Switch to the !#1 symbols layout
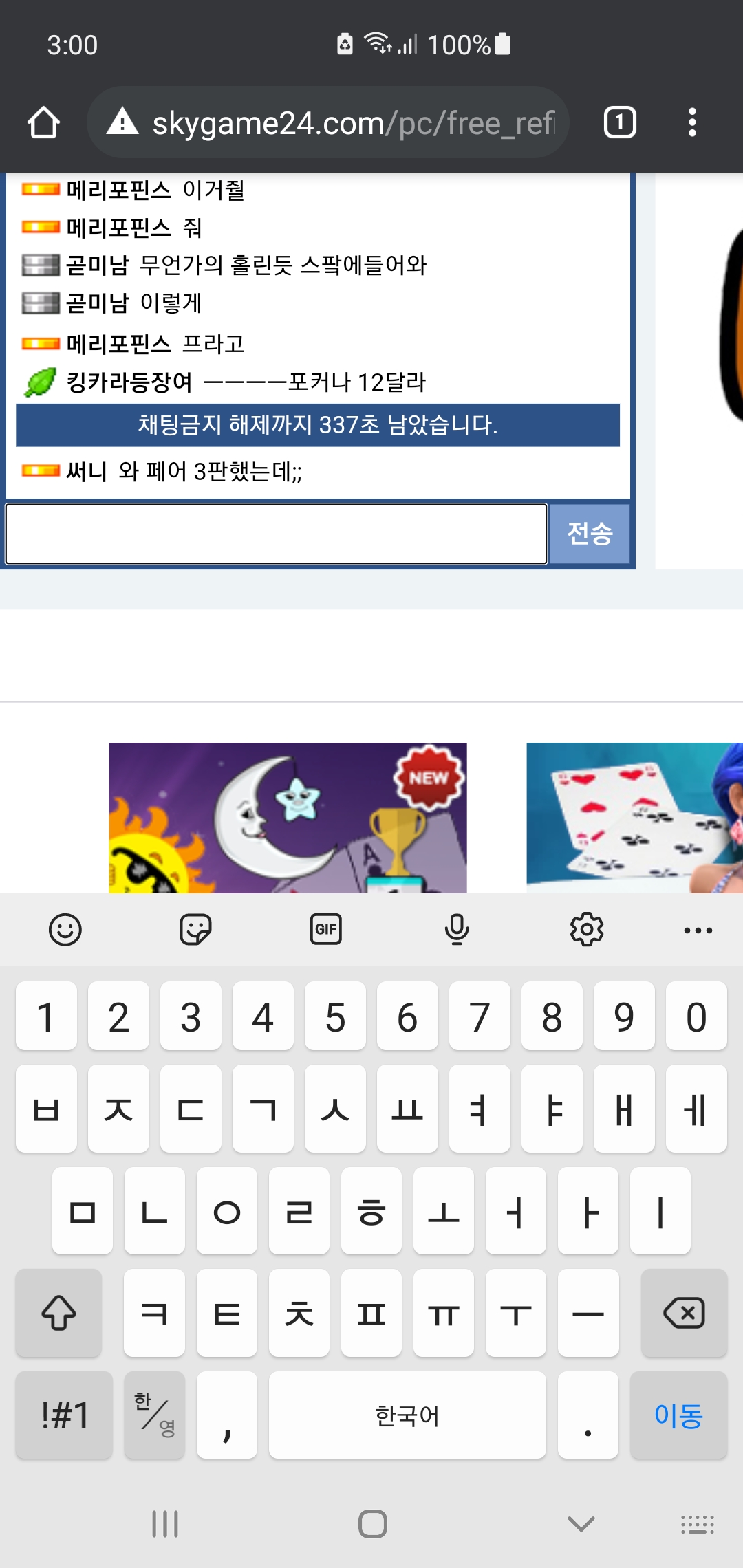 pyautogui.click(x=65, y=1415)
